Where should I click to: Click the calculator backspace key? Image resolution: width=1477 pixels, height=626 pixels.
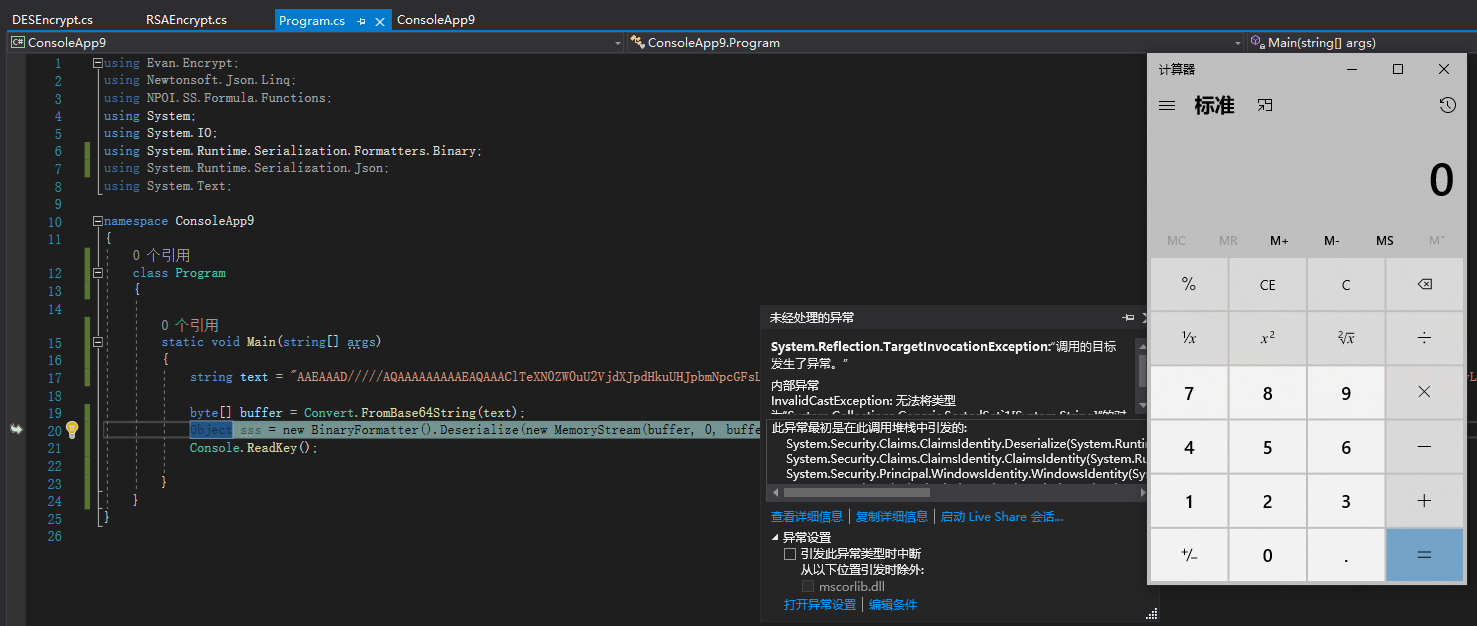[x=1424, y=284]
